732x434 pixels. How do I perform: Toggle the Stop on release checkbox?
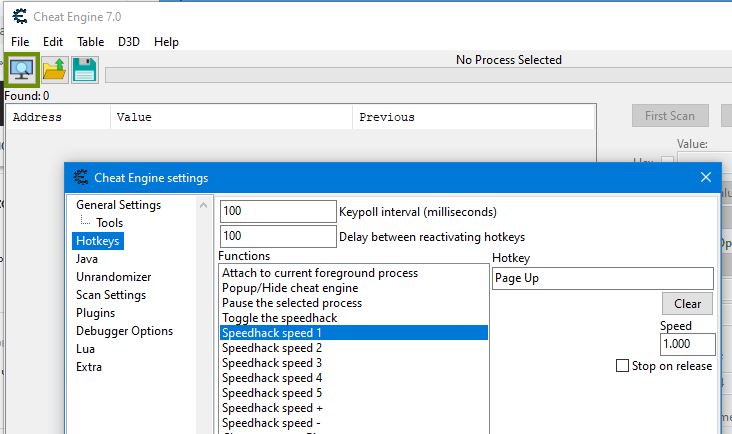point(622,366)
